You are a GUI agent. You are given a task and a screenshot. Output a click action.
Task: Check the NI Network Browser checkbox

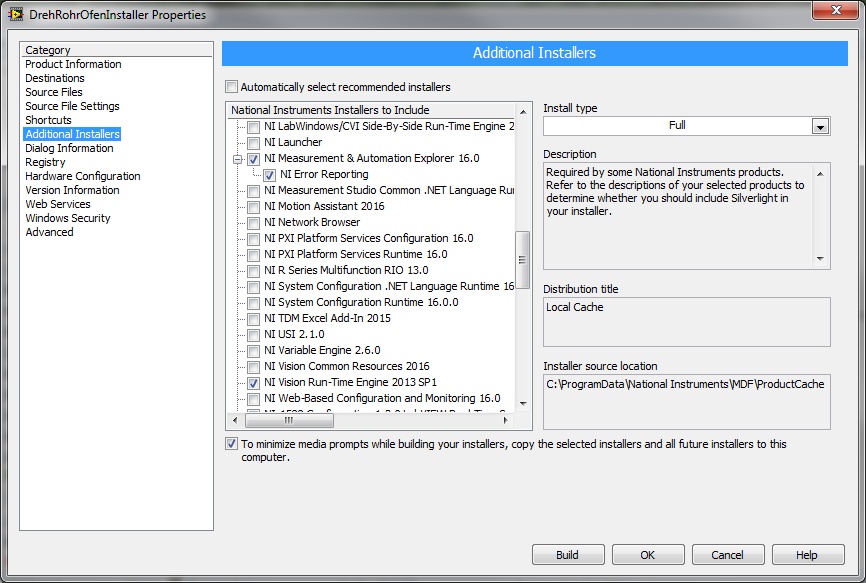click(254, 223)
